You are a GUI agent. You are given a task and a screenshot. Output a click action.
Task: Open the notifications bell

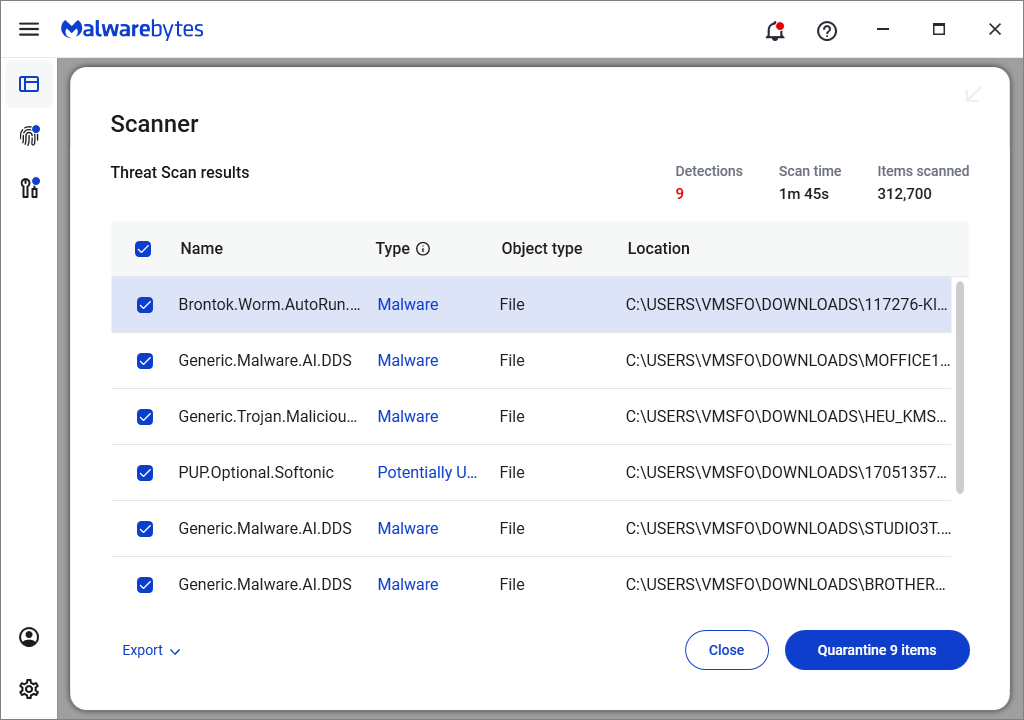775,31
